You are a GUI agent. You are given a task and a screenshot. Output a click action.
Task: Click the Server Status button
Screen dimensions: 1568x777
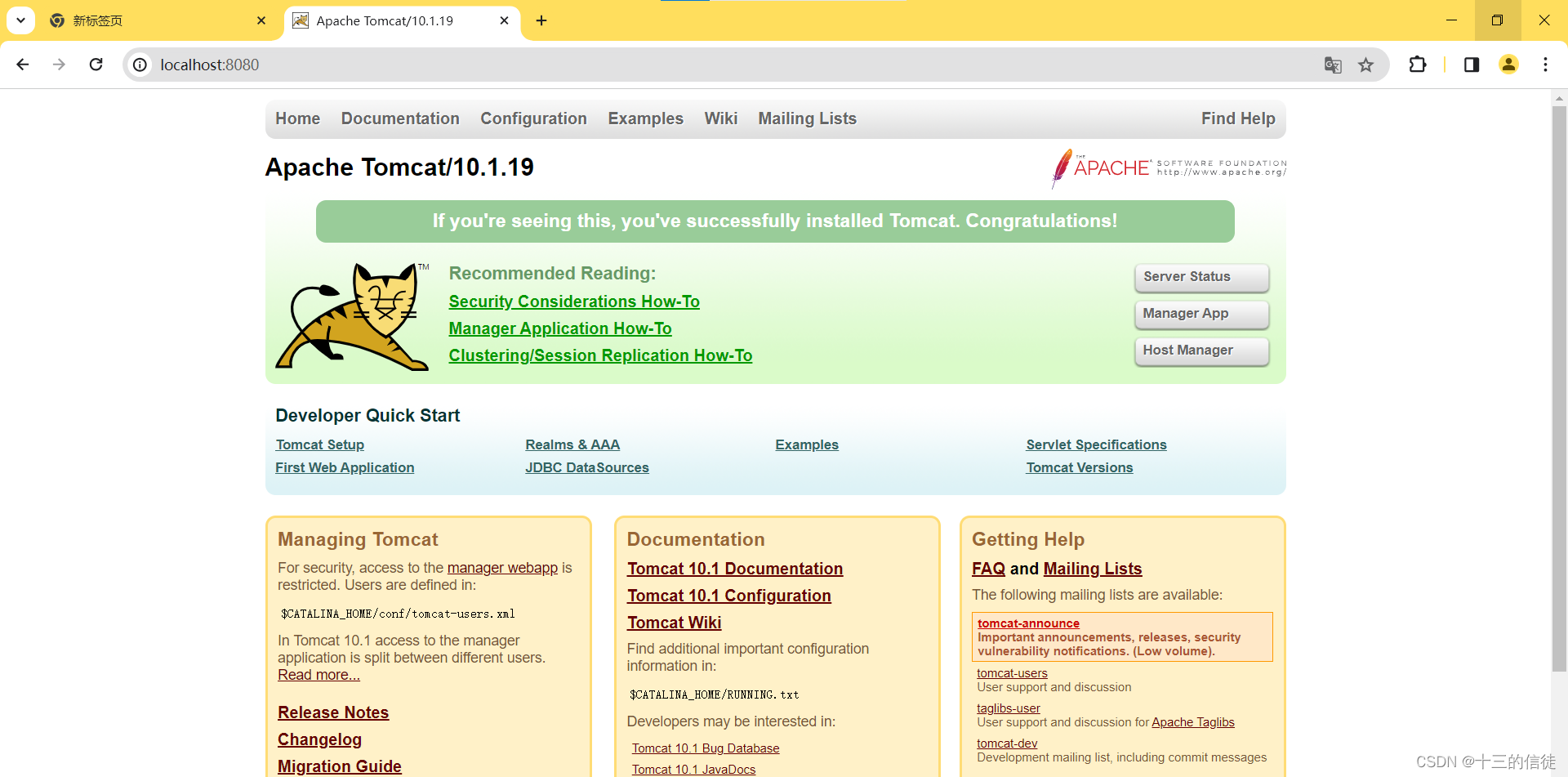1201,277
